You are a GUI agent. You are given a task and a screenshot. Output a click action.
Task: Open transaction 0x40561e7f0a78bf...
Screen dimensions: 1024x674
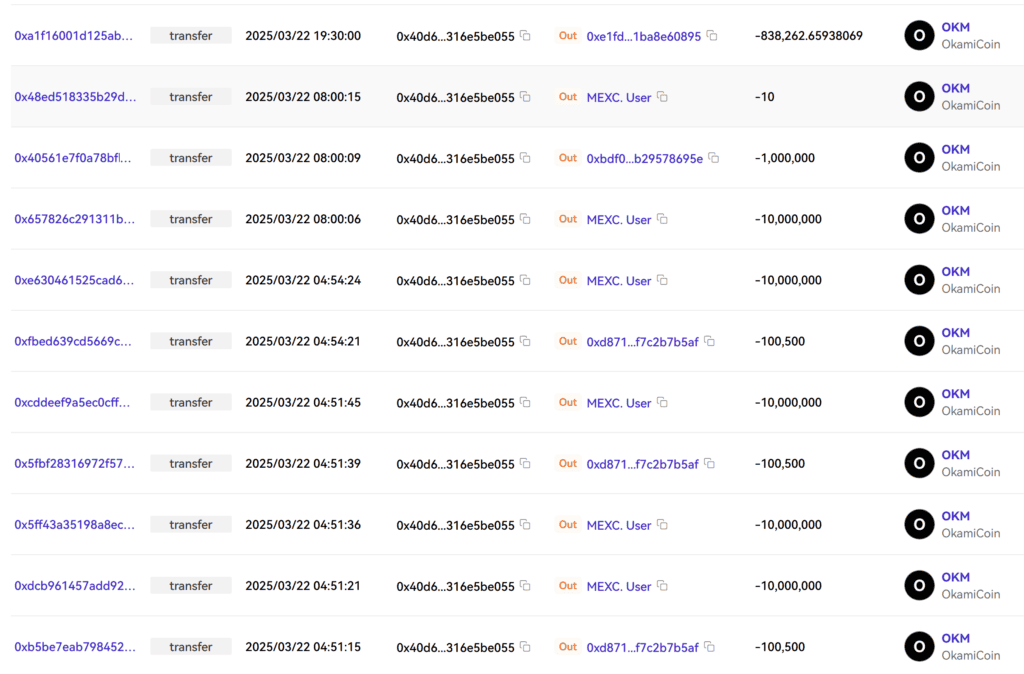[x=72, y=158]
